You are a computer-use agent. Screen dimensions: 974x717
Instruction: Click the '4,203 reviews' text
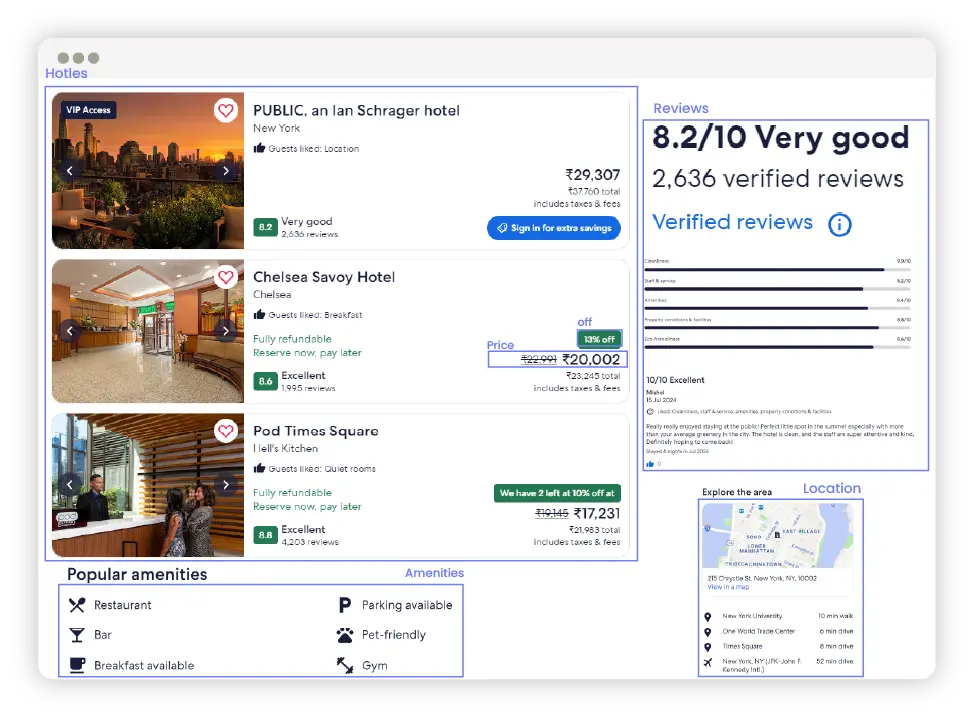(x=310, y=542)
